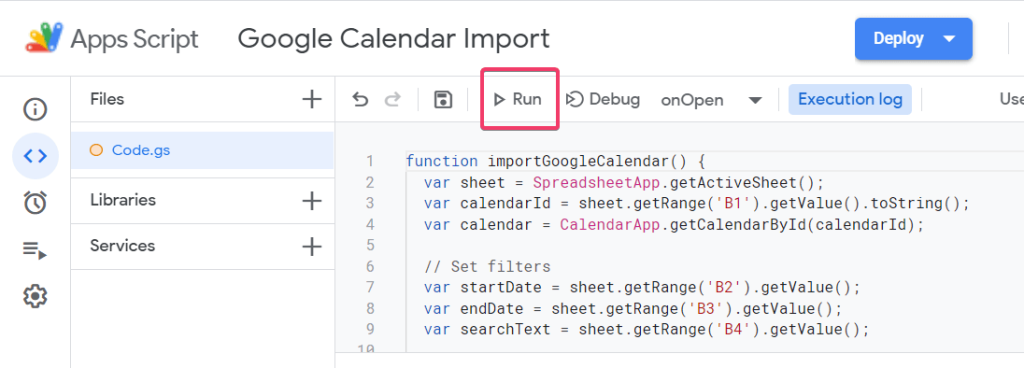
Task: Add a new file with plus icon
Action: pyautogui.click(x=312, y=99)
